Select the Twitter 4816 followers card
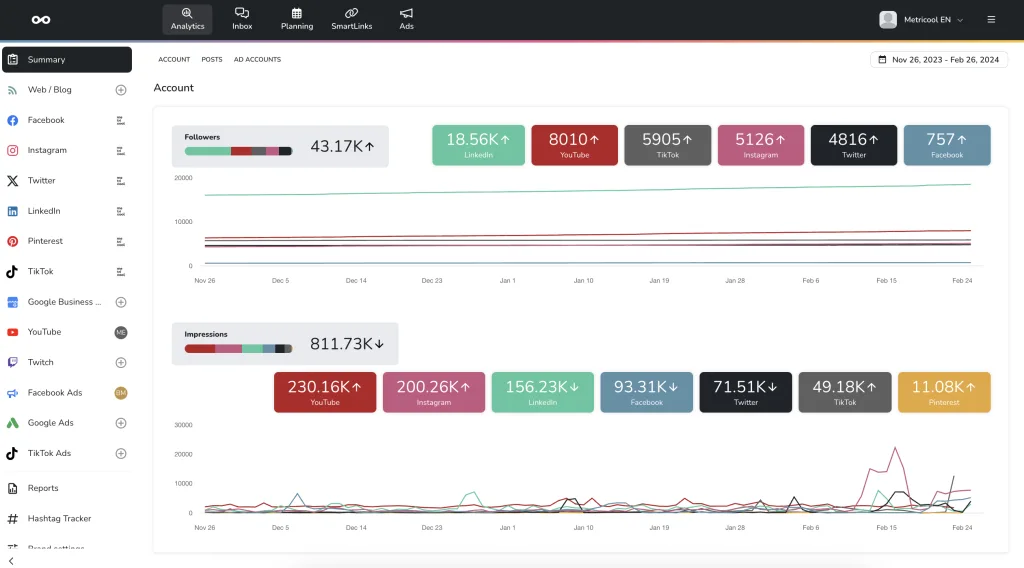This screenshot has width=1024, height=568. coord(854,145)
